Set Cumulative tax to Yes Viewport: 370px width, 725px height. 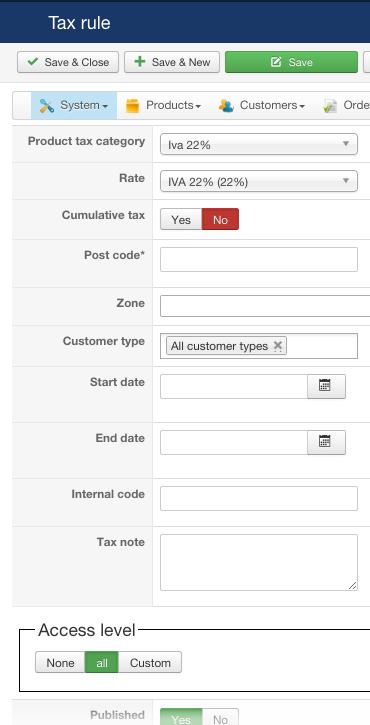pyautogui.click(x=181, y=219)
